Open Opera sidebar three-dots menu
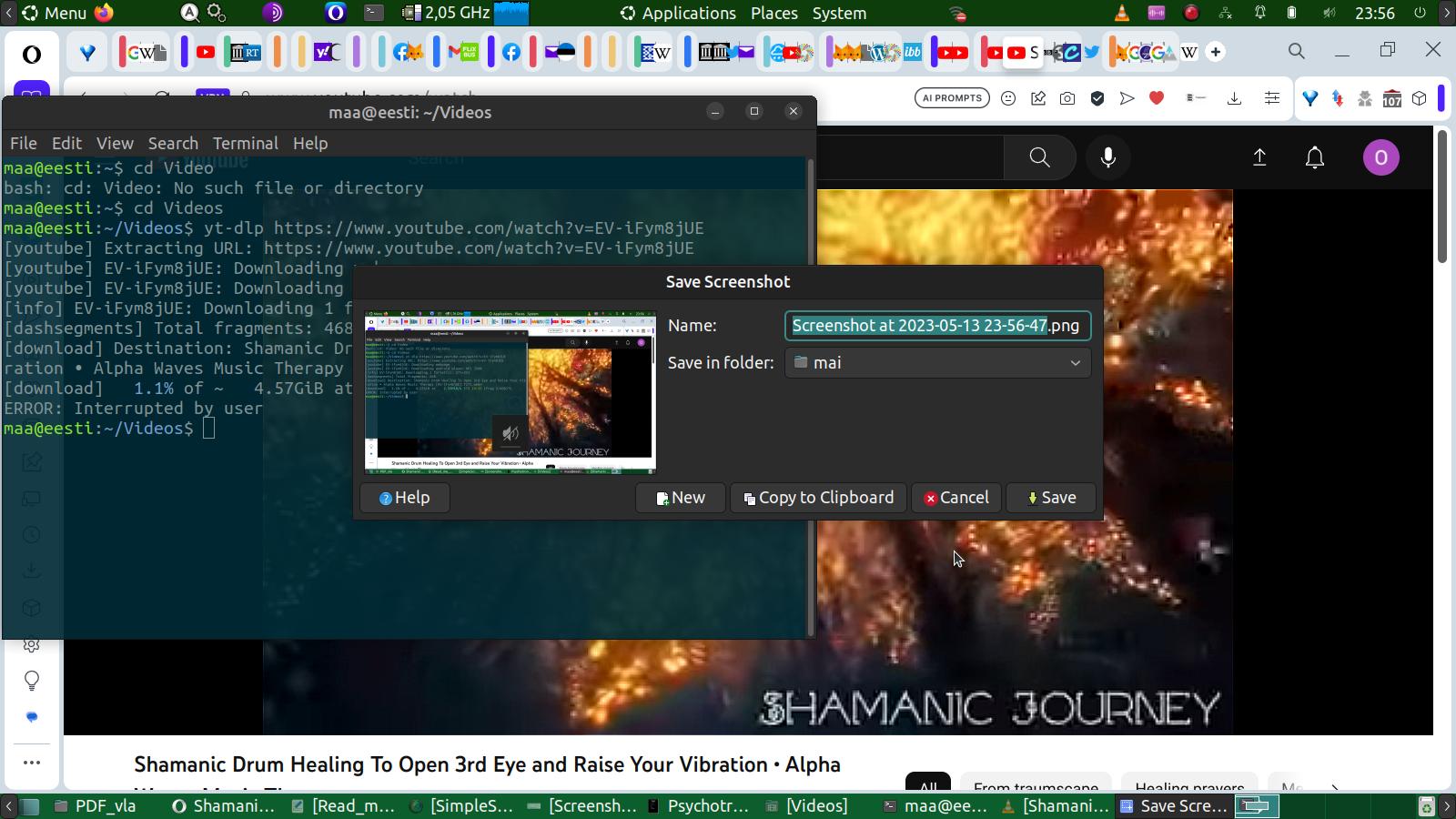Image resolution: width=1456 pixels, height=819 pixels. [32, 763]
